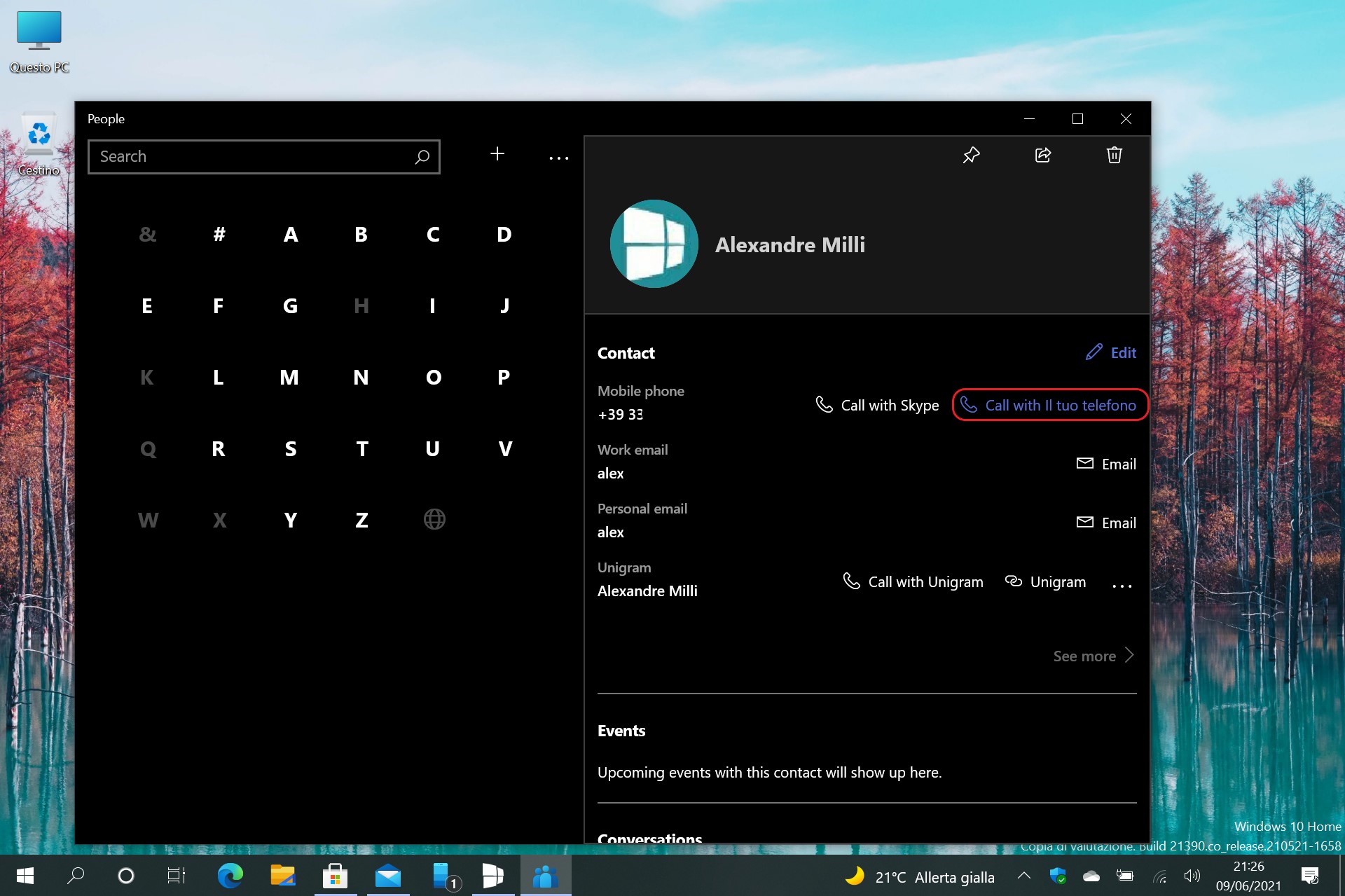Jump to letter T in contacts index
This screenshot has width=1345, height=896.
click(x=362, y=448)
